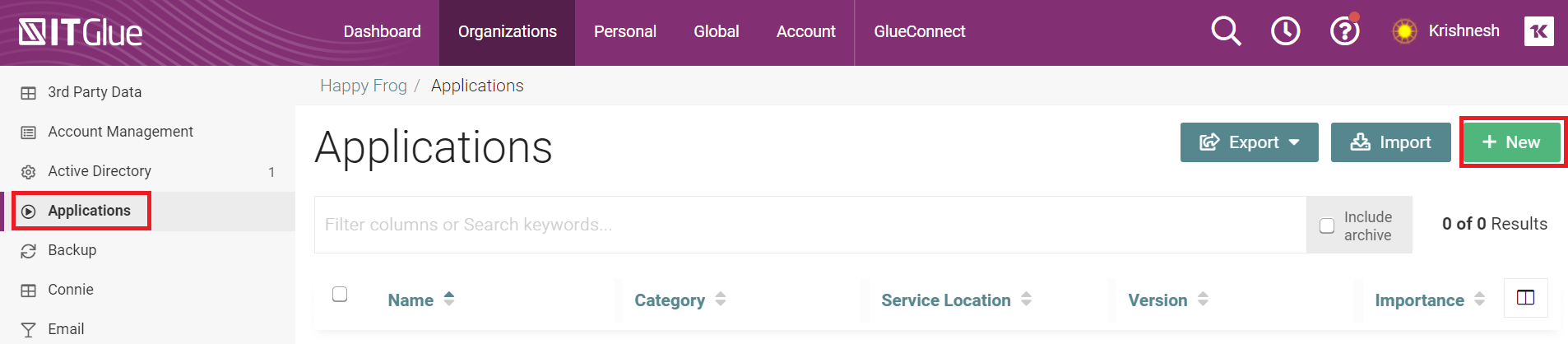The image size is (1568, 344).
Task: Tick the select-all checkbox in table header
Action: pos(340,295)
